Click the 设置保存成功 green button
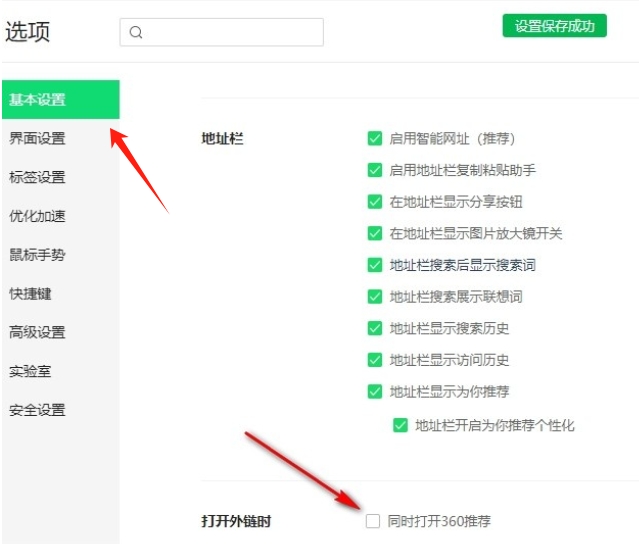The image size is (639, 544). (x=554, y=26)
